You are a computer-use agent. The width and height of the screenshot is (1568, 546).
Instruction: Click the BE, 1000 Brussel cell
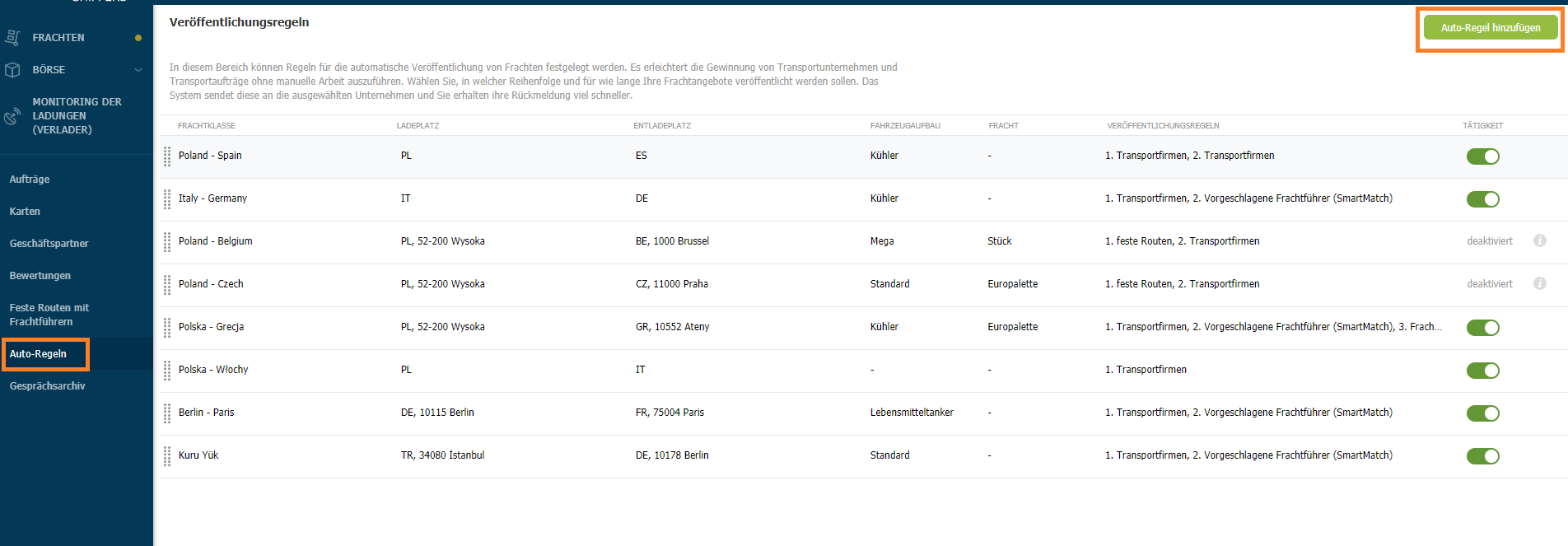point(672,241)
